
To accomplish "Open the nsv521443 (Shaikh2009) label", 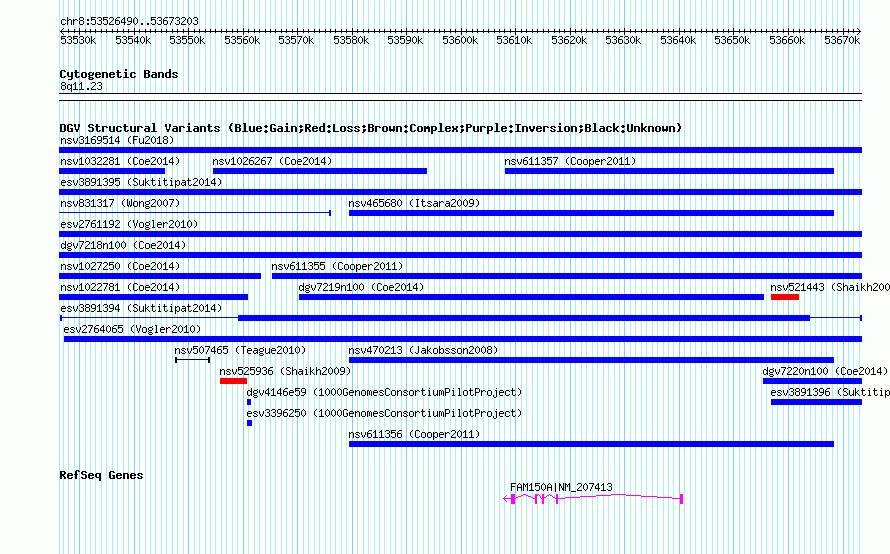I will click(830, 287).
